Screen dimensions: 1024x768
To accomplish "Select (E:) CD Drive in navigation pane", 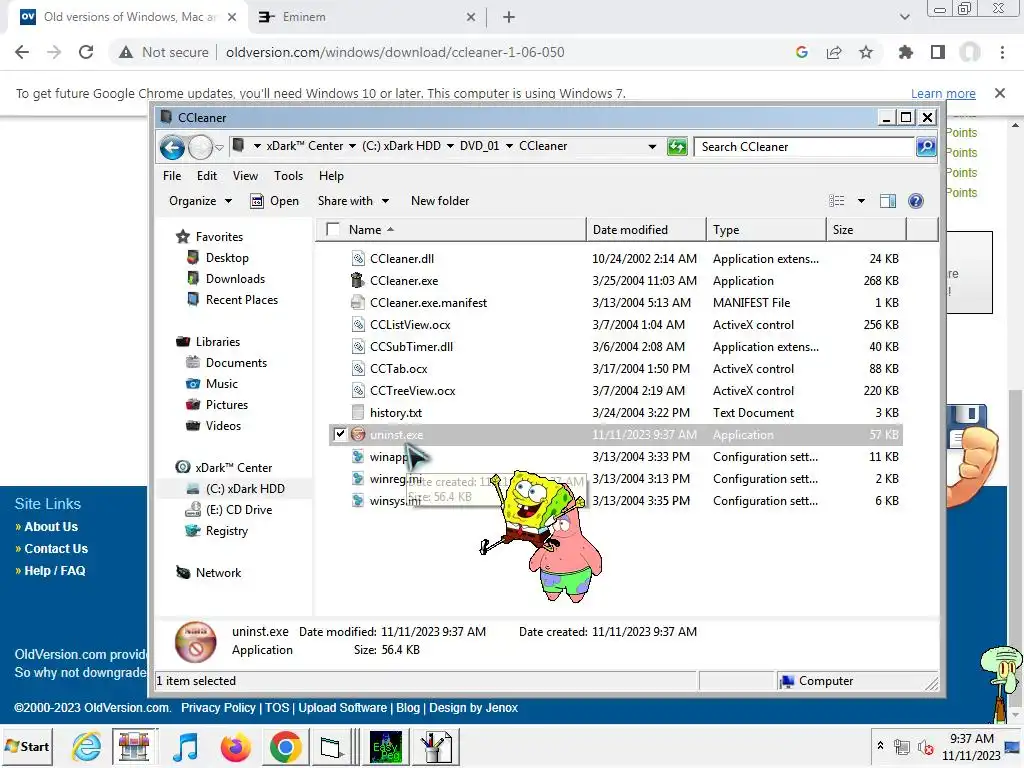I will (239, 510).
